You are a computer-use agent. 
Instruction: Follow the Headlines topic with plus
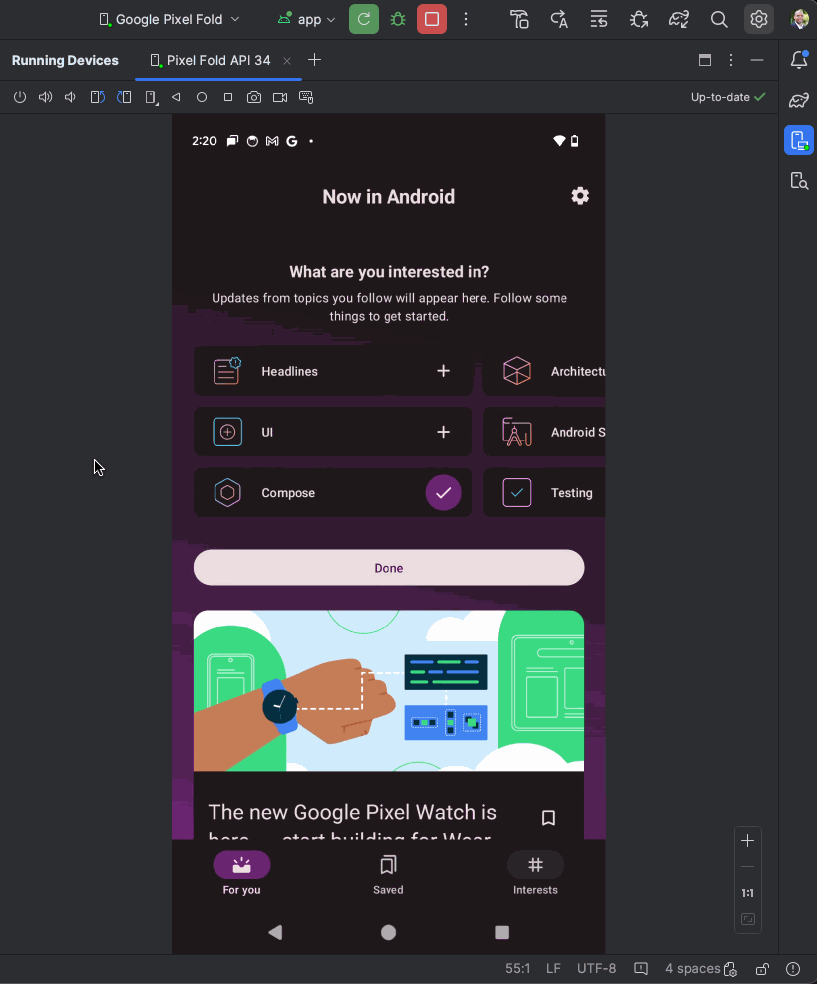click(443, 371)
